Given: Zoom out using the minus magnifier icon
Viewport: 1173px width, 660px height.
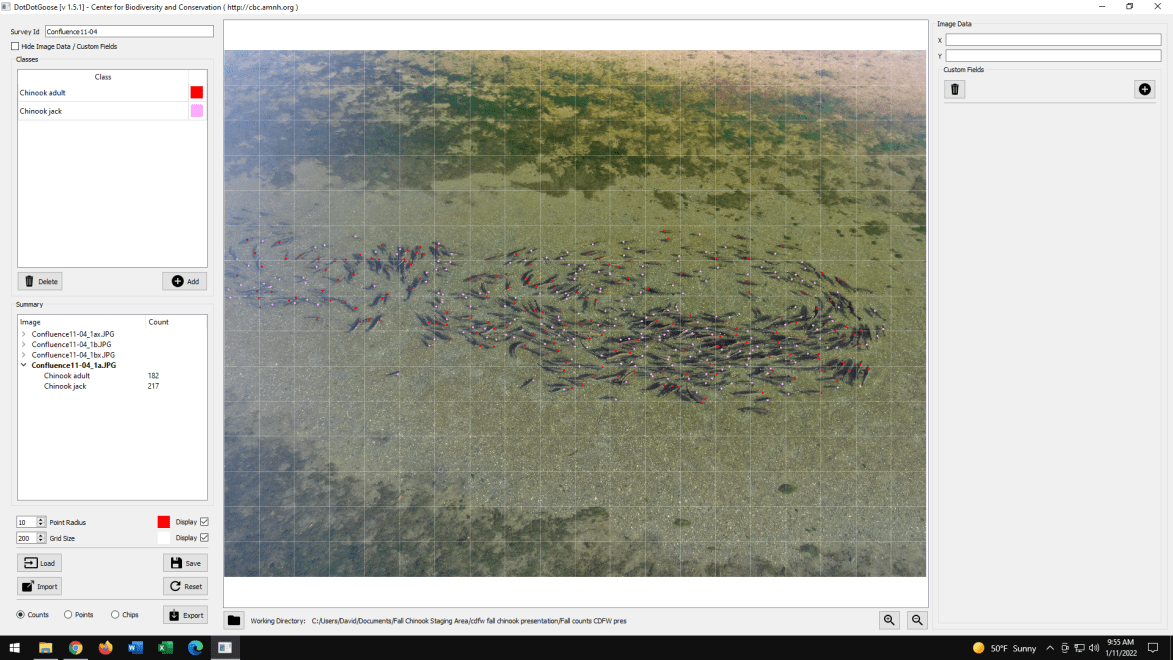Looking at the screenshot, I should tap(916, 620).
